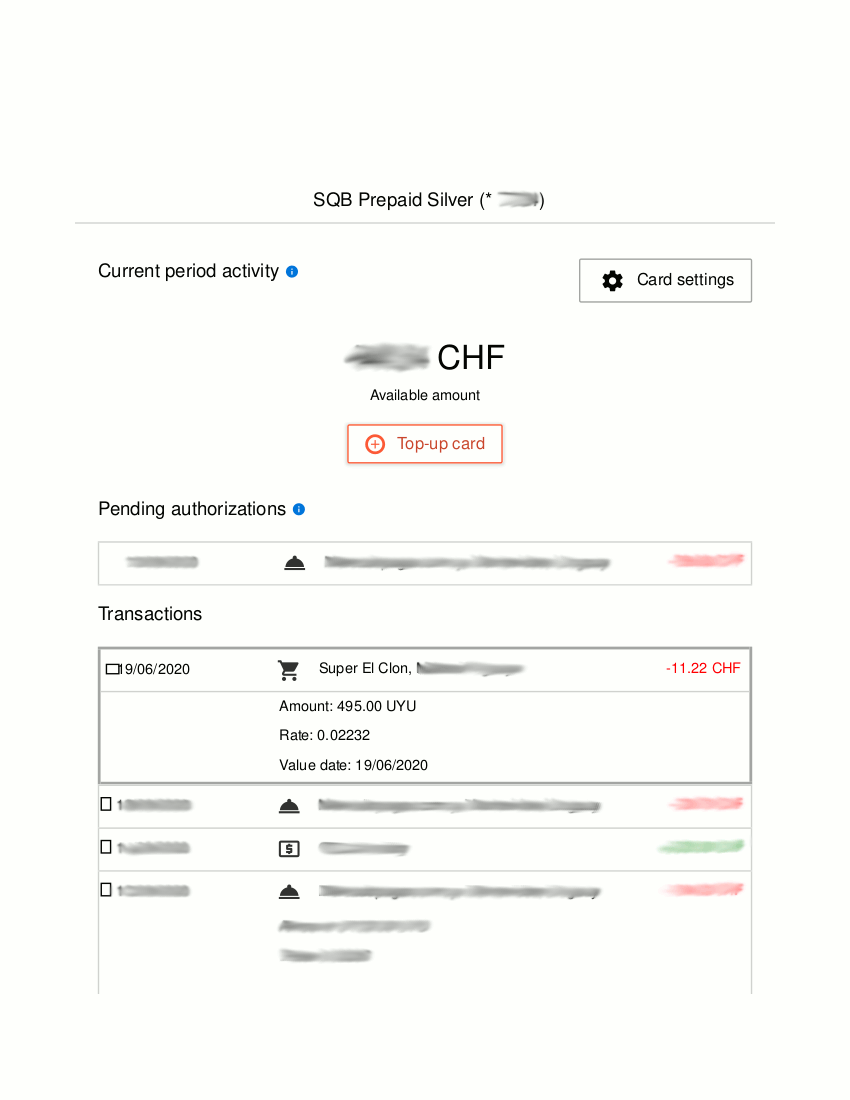Viewport: 850px width, 1100px height.
Task: Toggle the expander of the last transaction row
Action: click(107, 889)
